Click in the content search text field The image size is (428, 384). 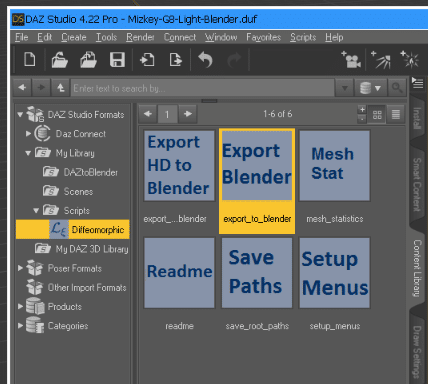[202, 88]
